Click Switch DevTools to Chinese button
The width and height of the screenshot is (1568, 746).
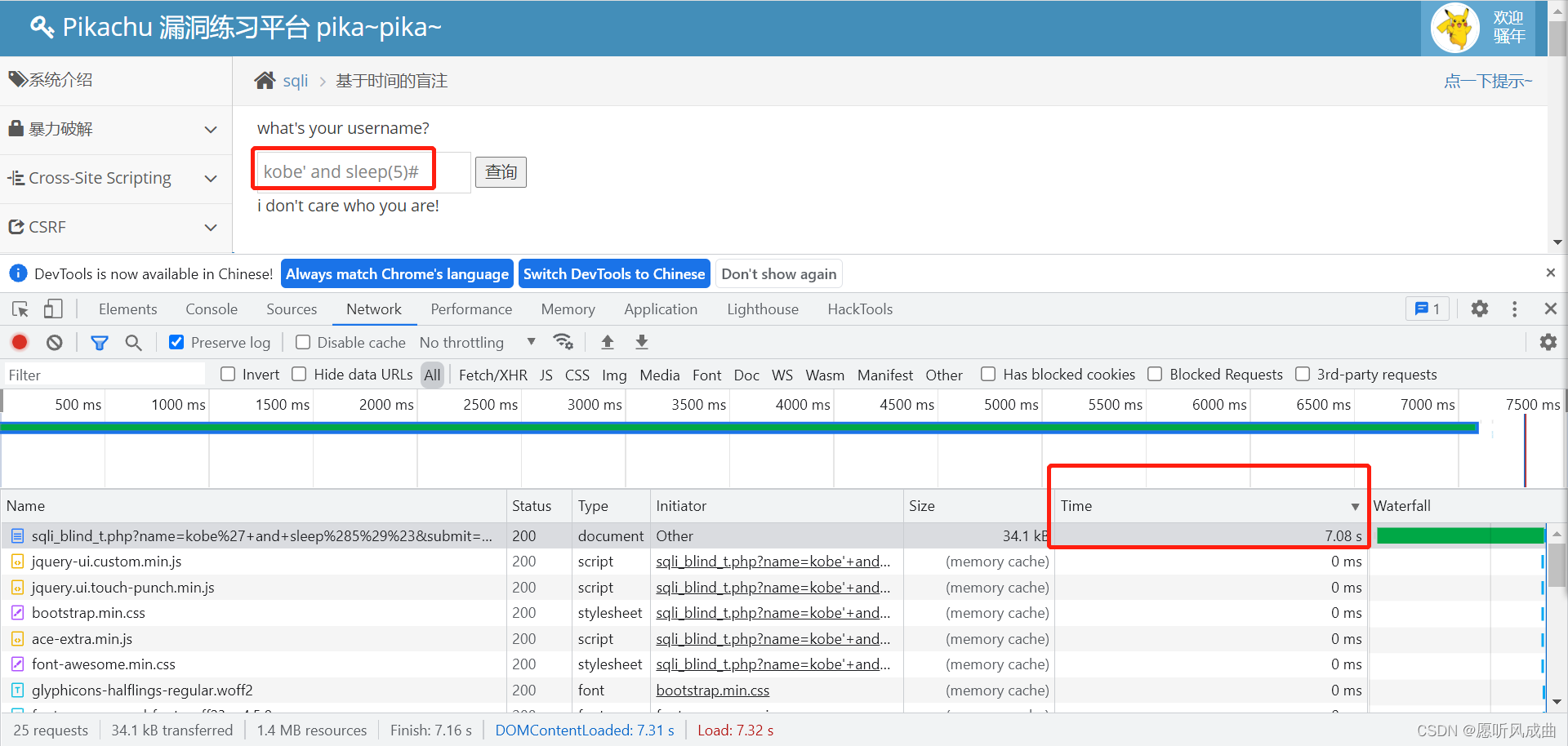pyautogui.click(x=614, y=273)
